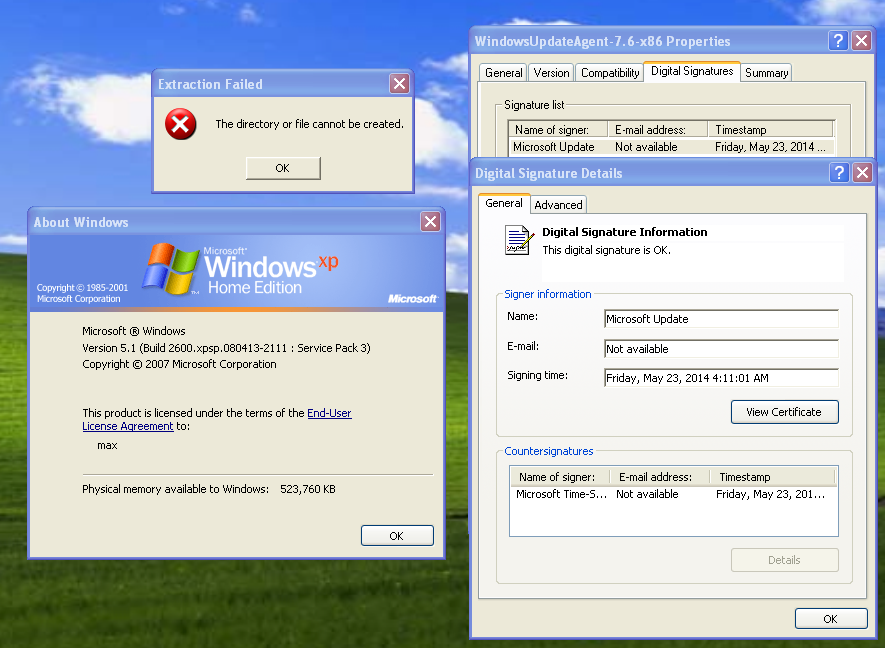Click the Details button under Countersignatures

tap(785, 560)
